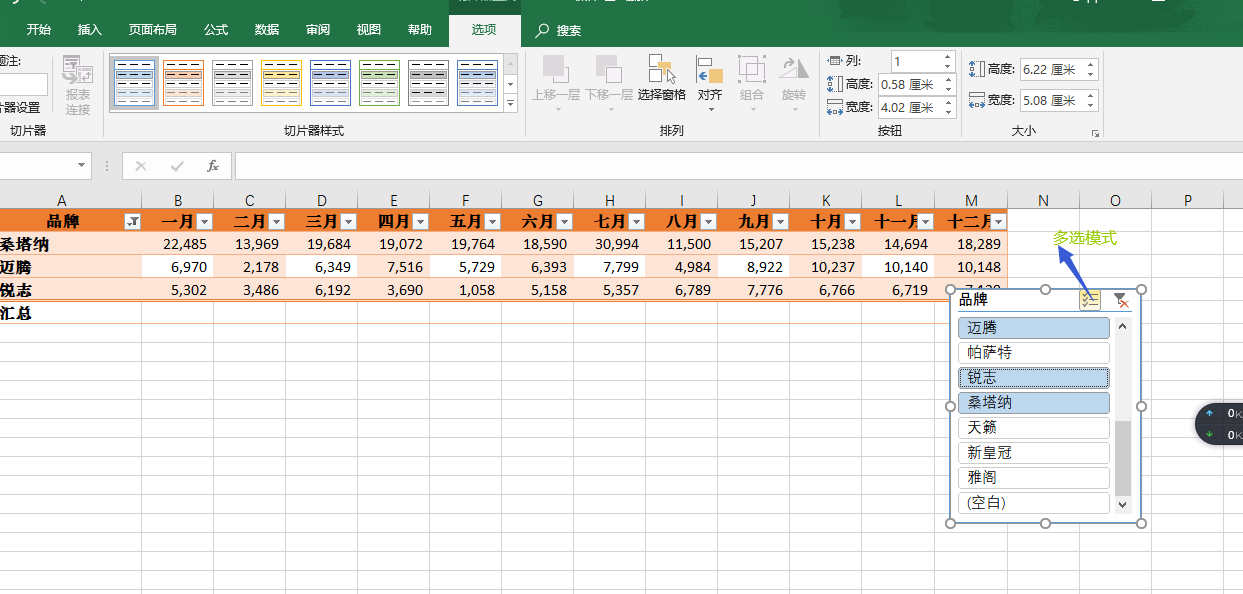Toggle 雅阁 item in the slicer
The image size is (1243, 594).
click(x=1034, y=477)
